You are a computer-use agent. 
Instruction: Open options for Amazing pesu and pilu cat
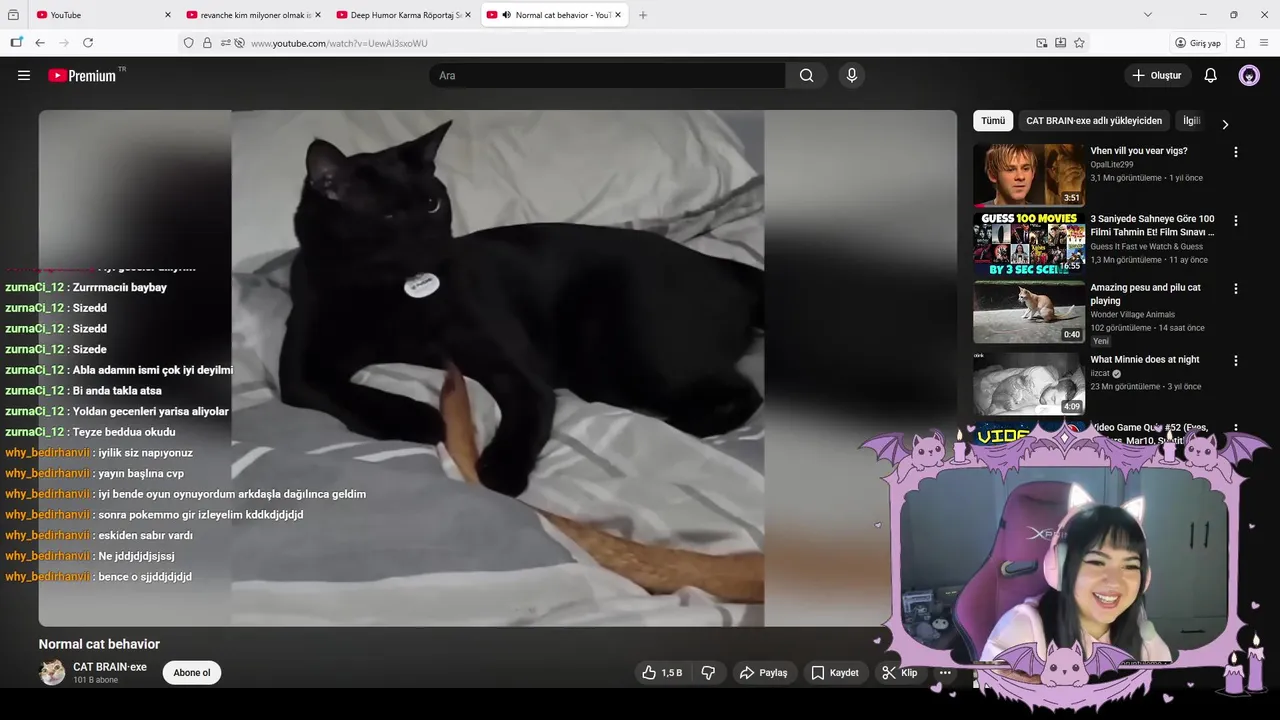(1236, 288)
